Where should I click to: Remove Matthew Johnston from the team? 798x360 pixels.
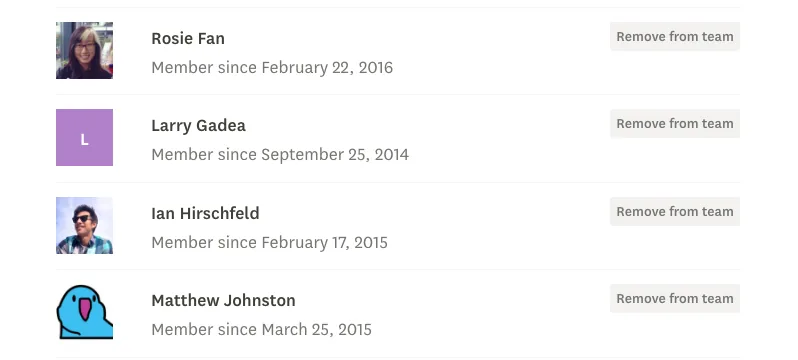[x=675, y=299]
